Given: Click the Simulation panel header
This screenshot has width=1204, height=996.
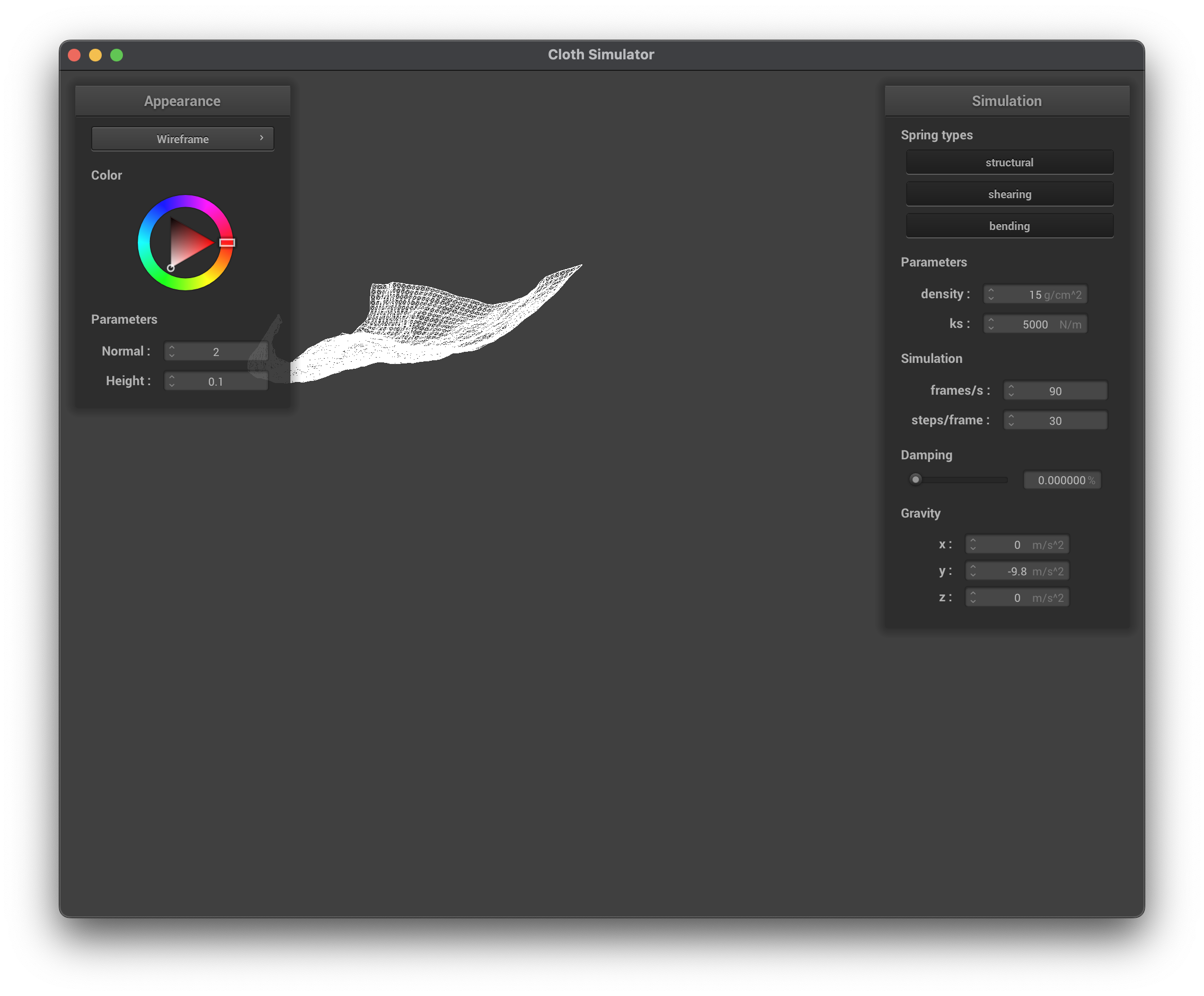Looking at the screenshot, I should 1006,101.
